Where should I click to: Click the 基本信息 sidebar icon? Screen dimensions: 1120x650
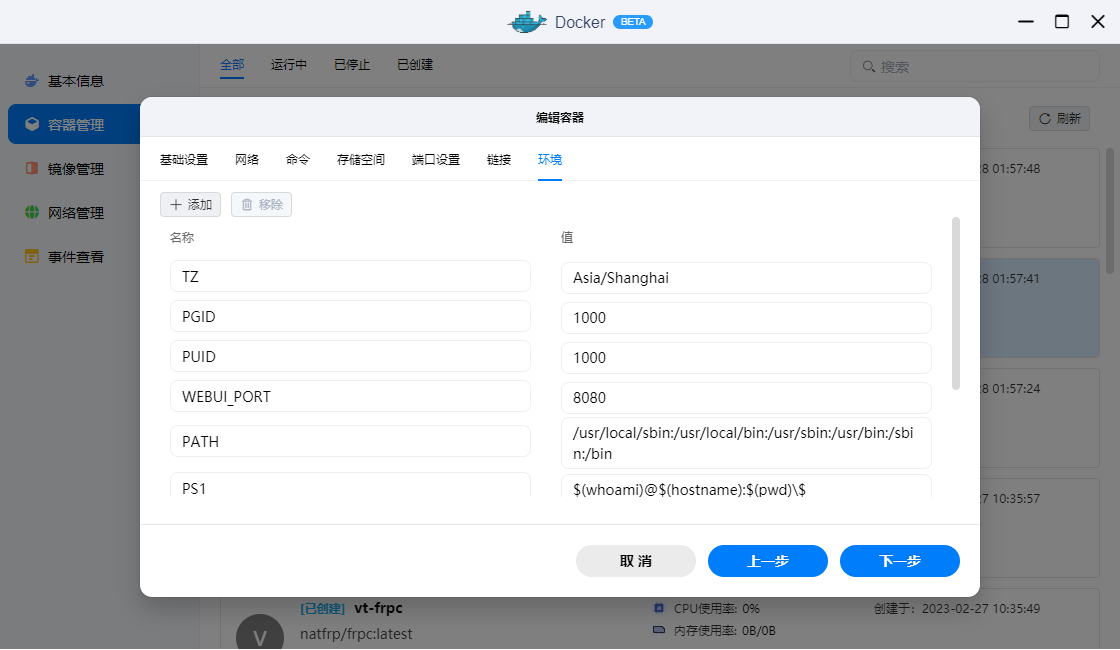[x=31, y=81]
